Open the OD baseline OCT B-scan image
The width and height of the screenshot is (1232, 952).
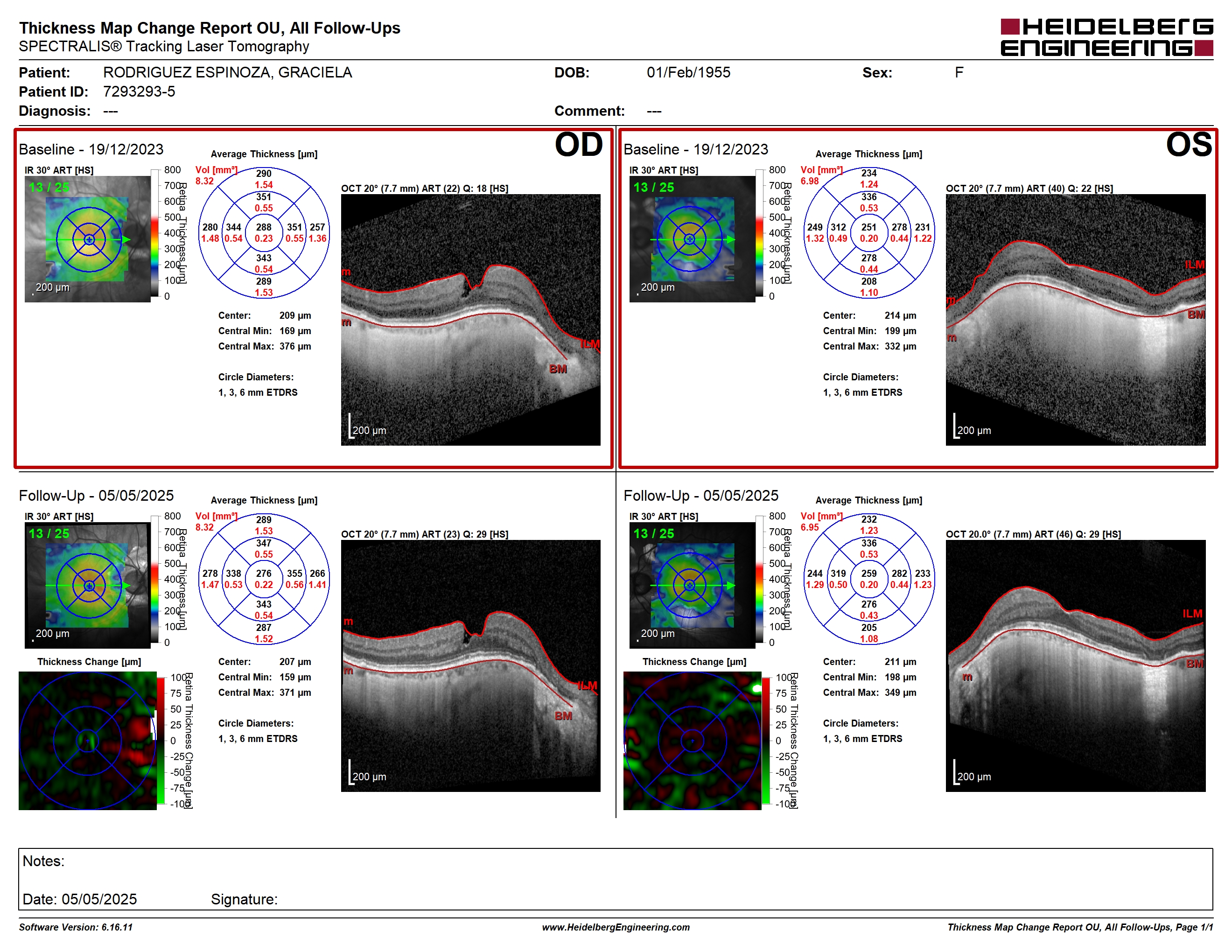(470, 320)
